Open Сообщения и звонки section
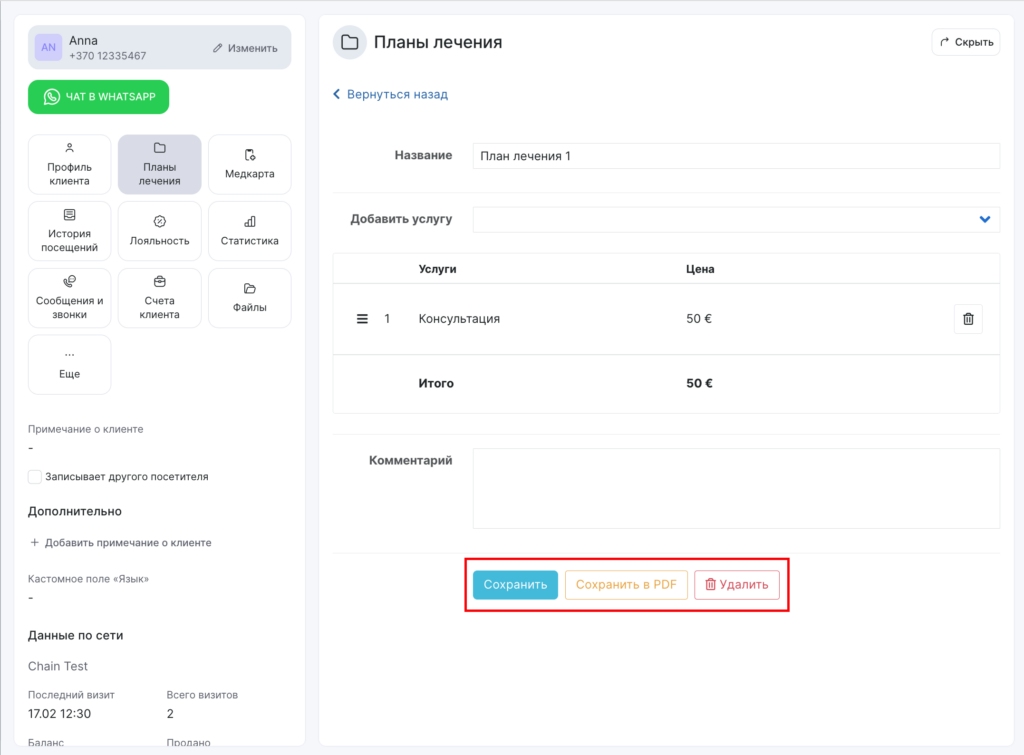1024x755 pixels. [69, 298]
